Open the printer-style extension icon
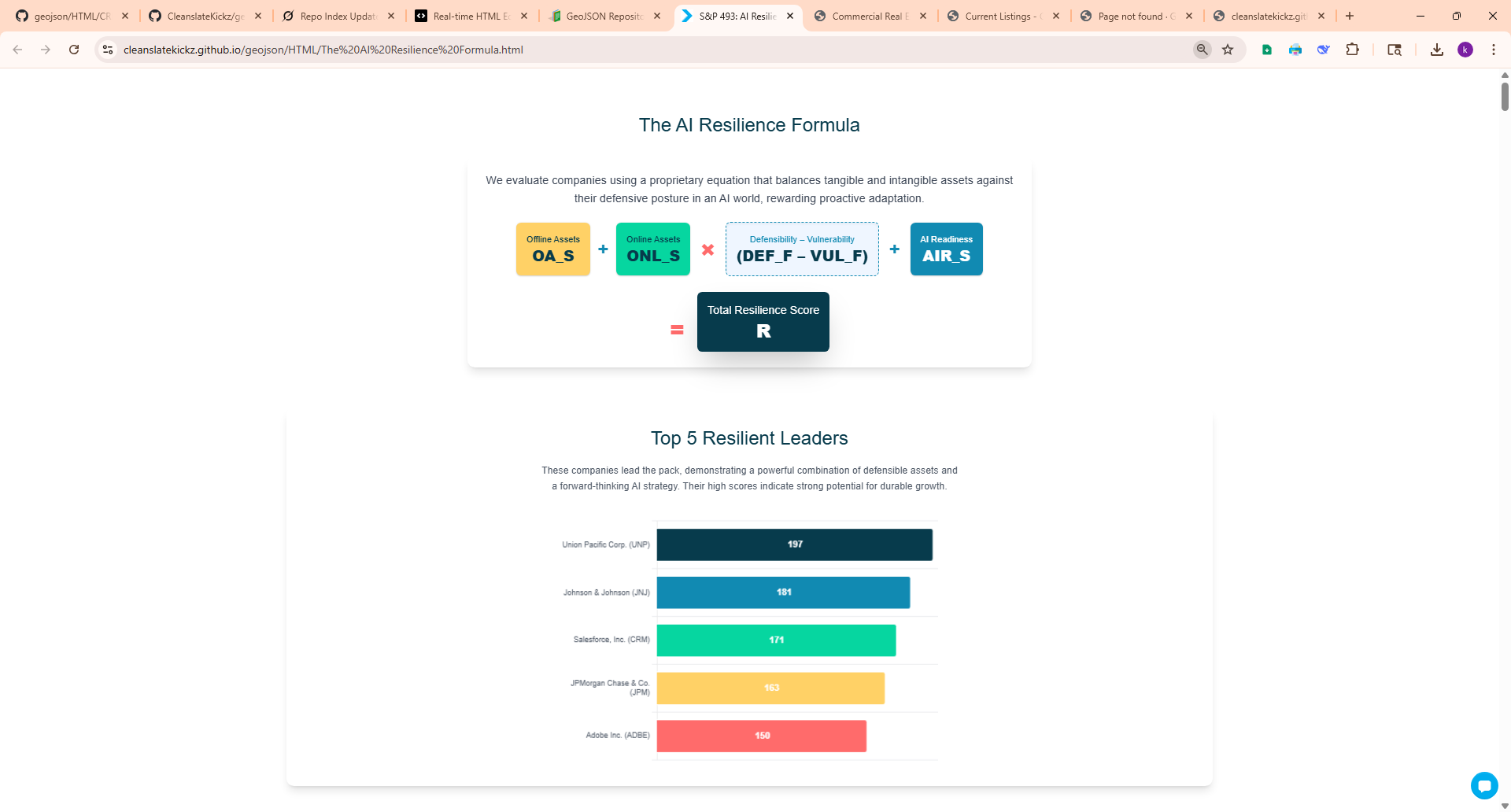Screen dimensions: 1511x812 (1295, 50)
